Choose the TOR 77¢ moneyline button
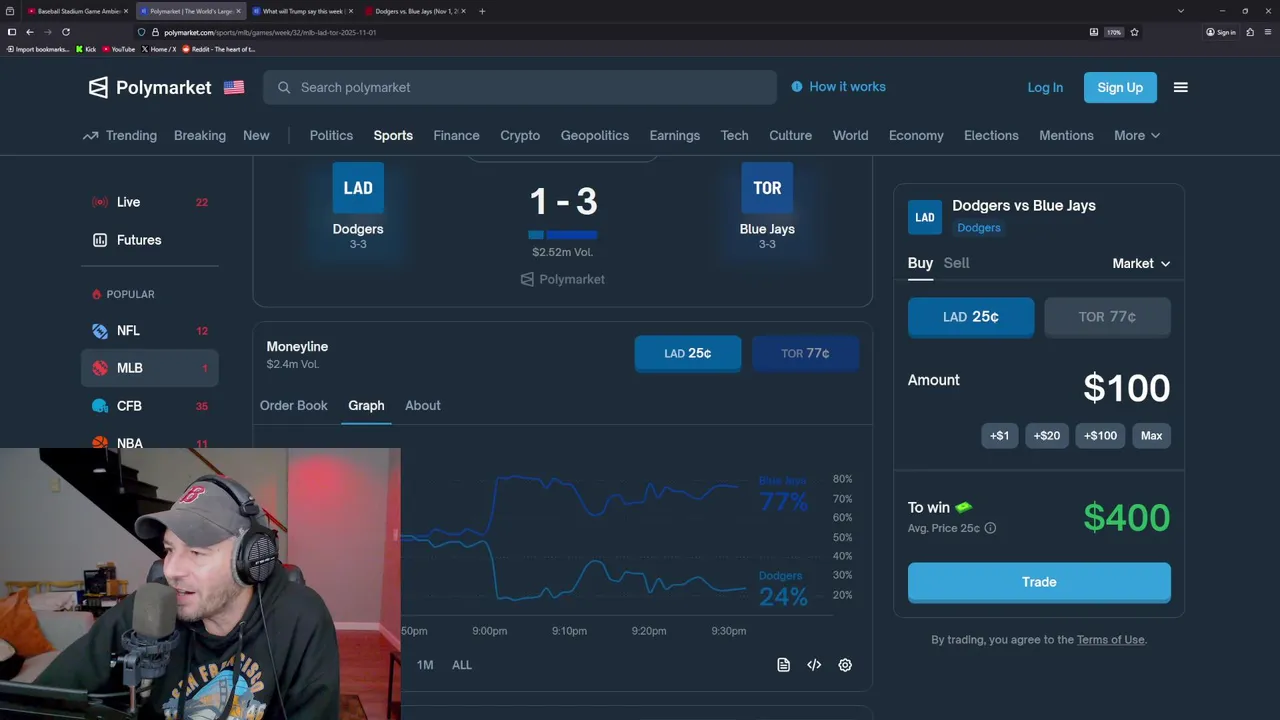 (x=805, y=353)
